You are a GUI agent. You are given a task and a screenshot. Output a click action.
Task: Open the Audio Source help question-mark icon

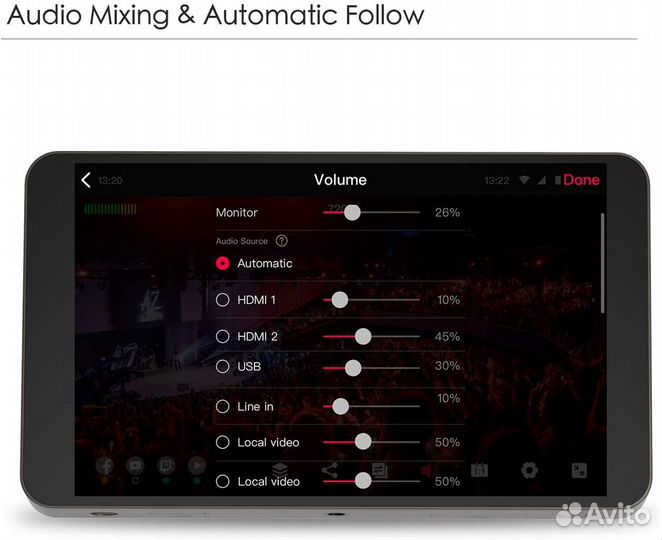point(282,241)
